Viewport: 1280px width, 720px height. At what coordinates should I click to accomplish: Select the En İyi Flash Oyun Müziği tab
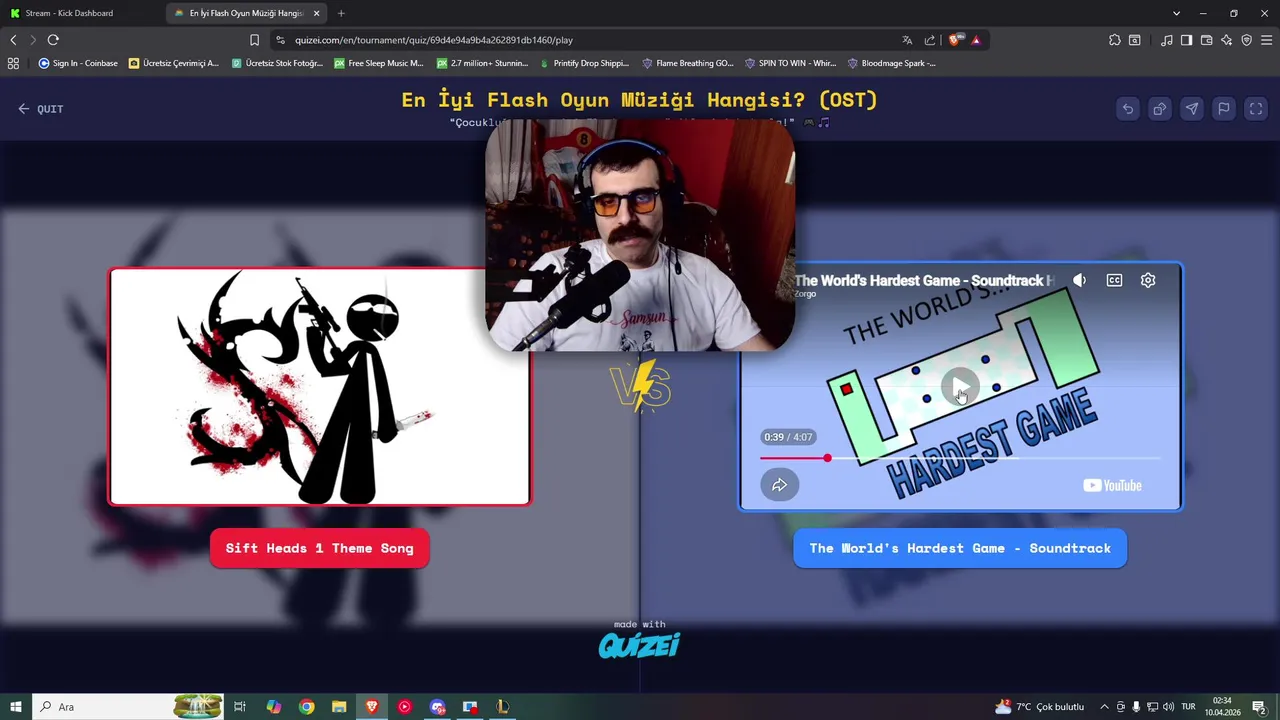[245, 13]
